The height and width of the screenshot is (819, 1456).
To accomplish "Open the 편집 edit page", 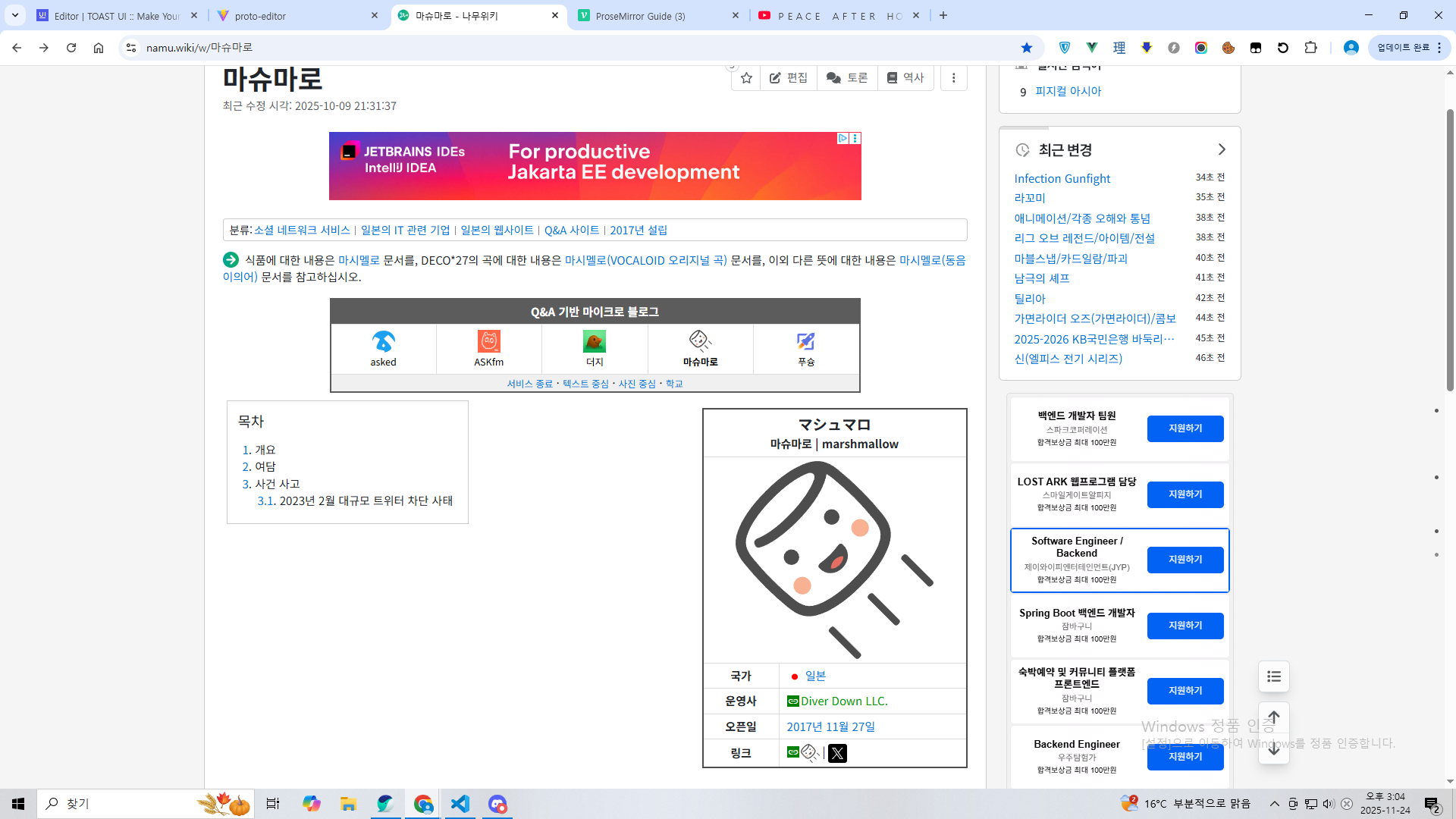I will coord(789,78).
